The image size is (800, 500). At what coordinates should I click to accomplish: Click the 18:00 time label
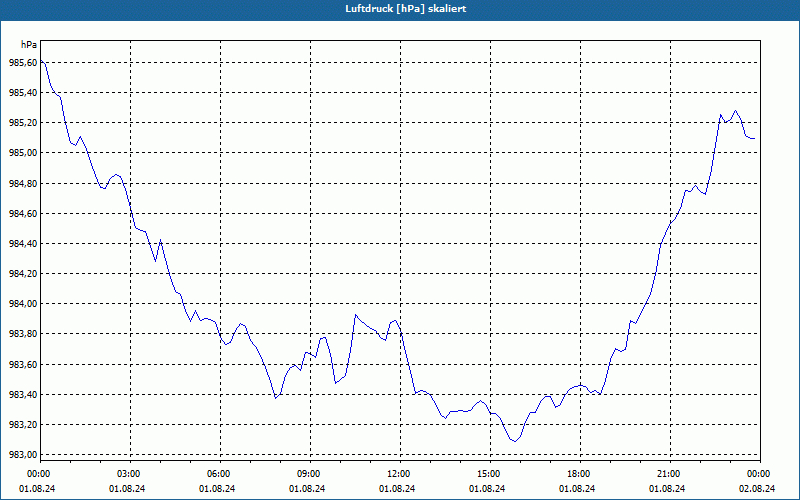pyautogui.click(x=580, y=474)
